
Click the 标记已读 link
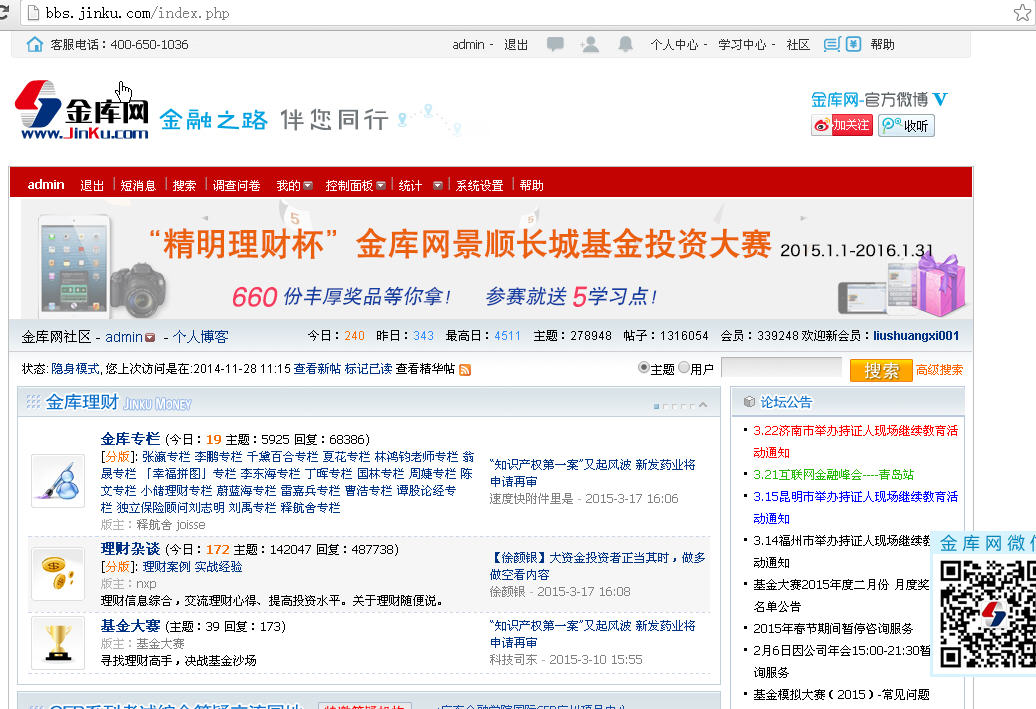click(x=368, y=369)
